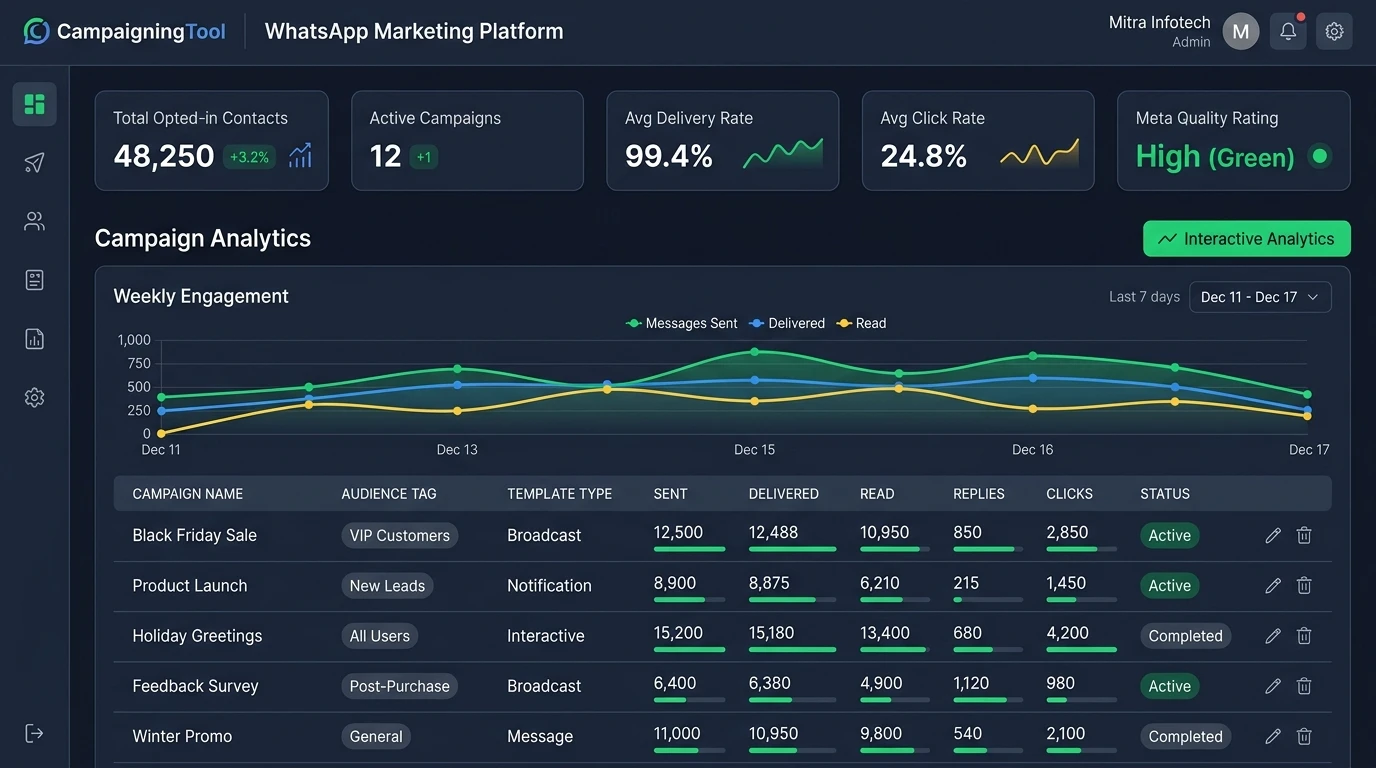Edit the Holiday Greetings campaign
Screen dimensions: 1376x768
click(x=1273, y=636)
